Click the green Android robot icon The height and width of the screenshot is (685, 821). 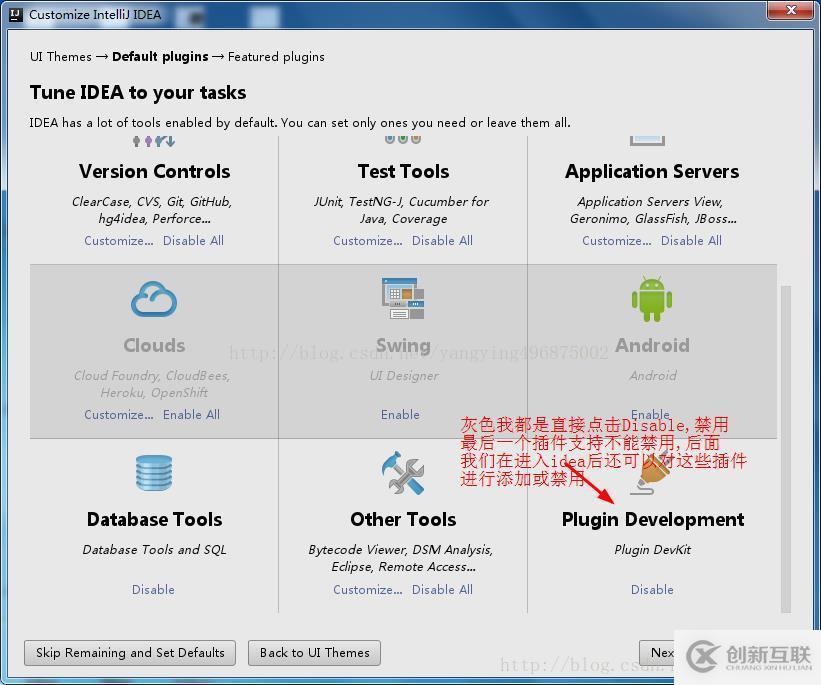652,299
